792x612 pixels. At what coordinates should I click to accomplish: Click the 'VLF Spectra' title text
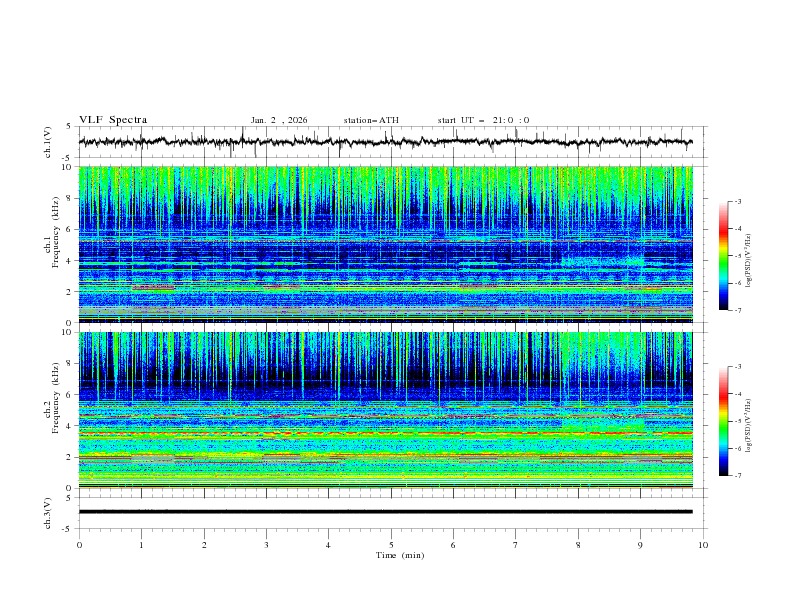[113, 120]
